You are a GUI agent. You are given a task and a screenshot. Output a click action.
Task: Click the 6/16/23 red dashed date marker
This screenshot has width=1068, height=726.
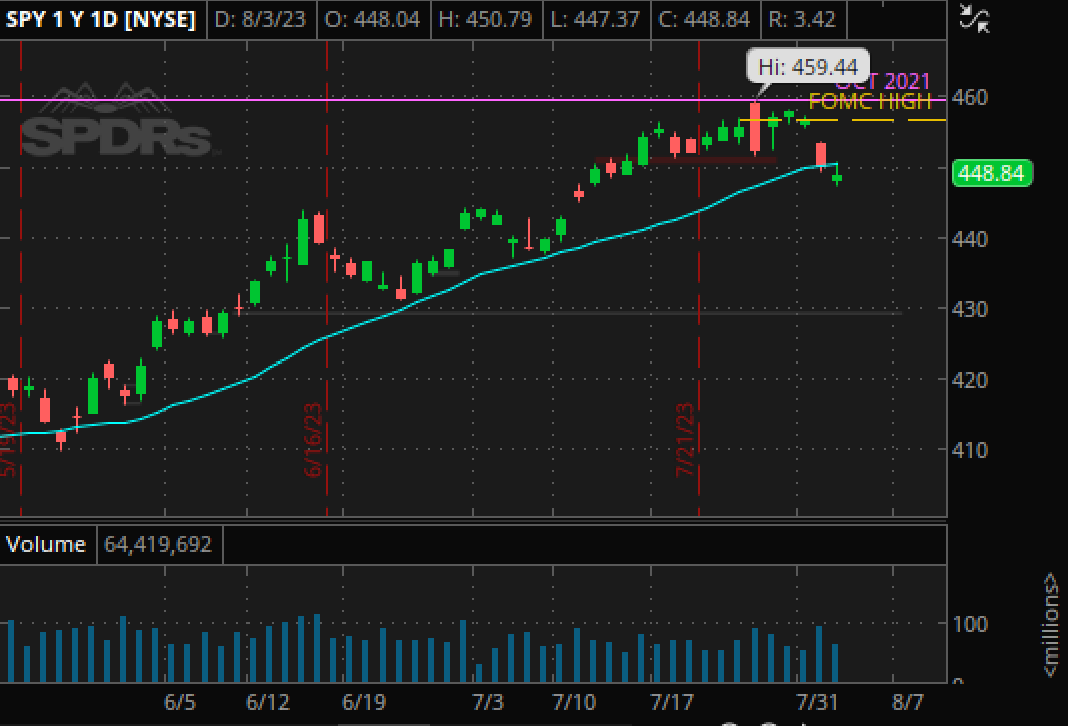314,440
